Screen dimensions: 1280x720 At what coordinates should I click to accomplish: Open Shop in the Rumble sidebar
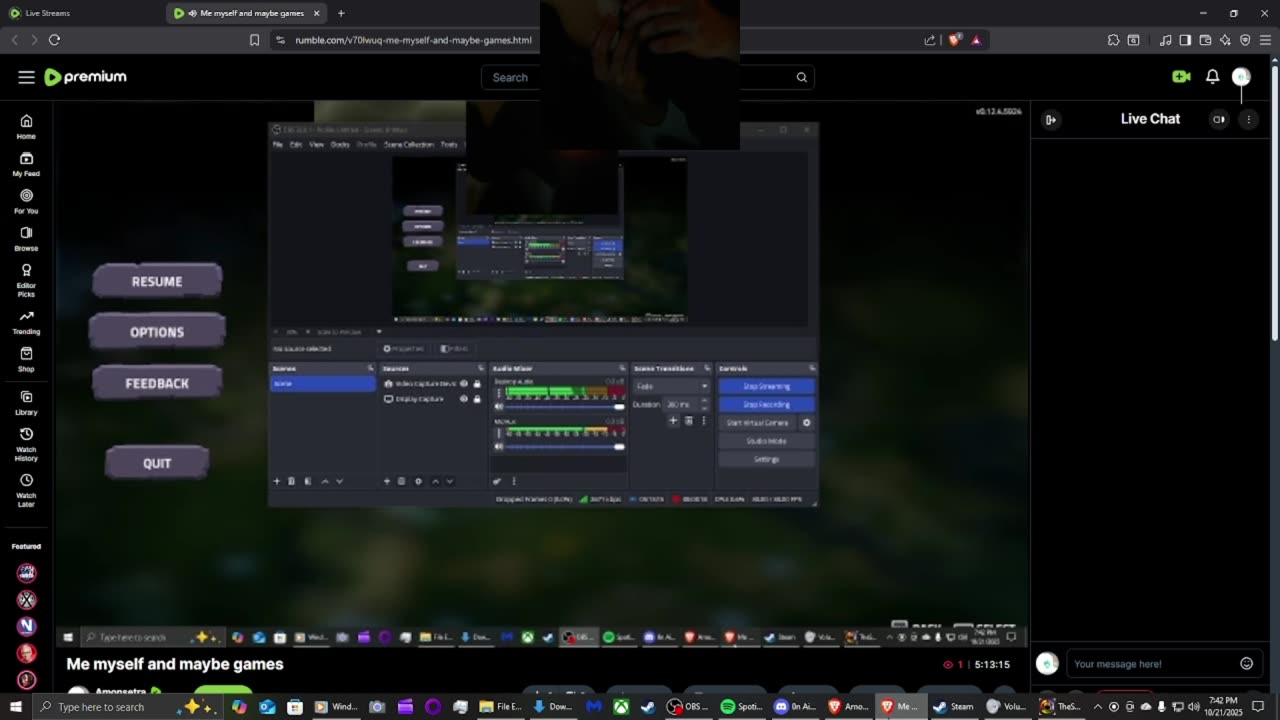26,359
